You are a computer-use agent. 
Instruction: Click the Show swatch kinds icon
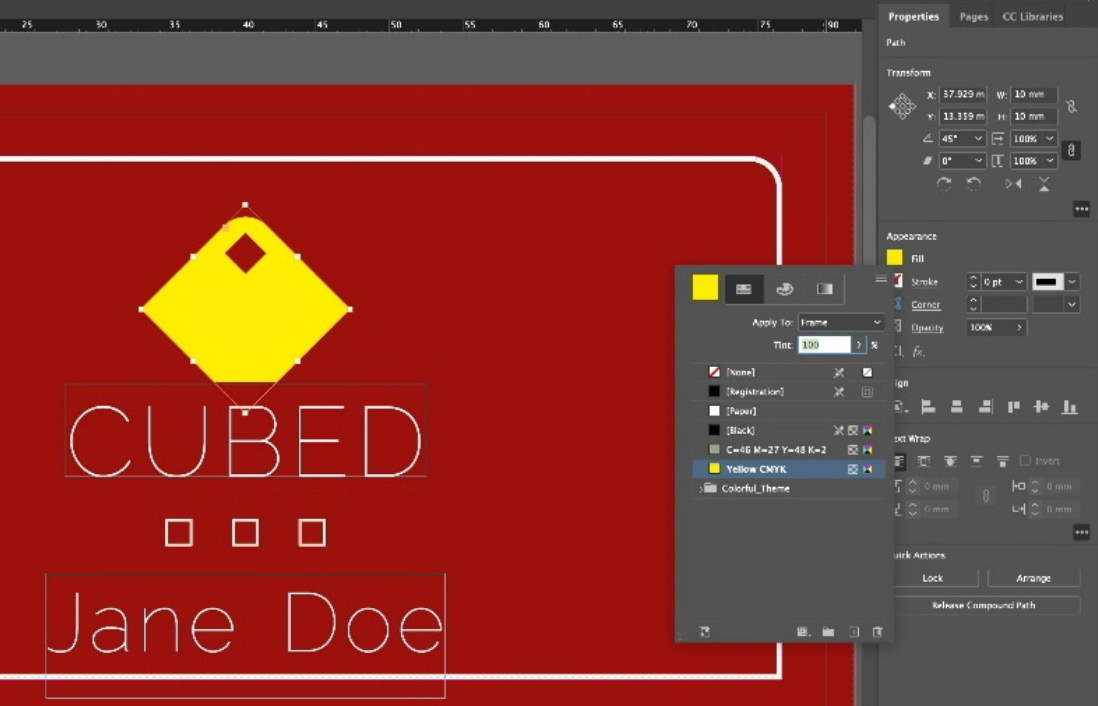[x=803, y=632]
